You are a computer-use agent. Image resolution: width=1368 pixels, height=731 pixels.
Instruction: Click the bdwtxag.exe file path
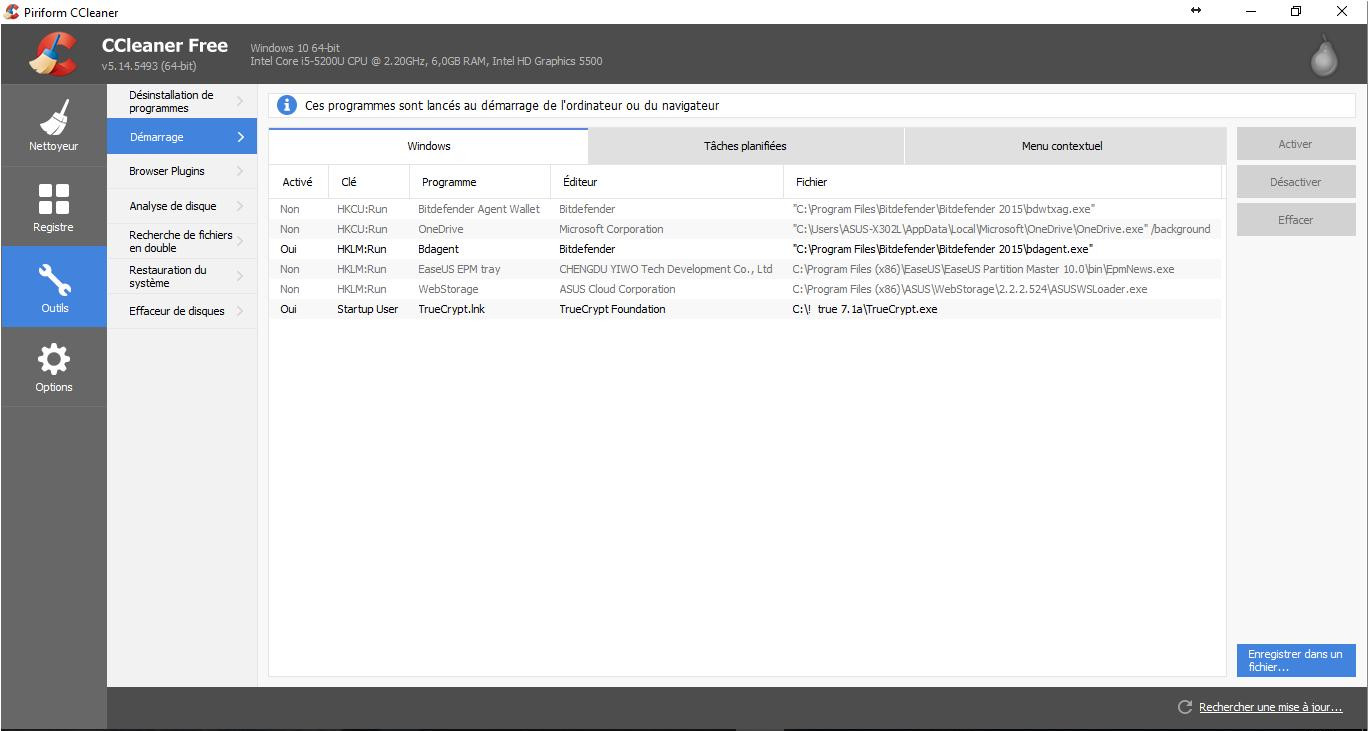coord(944,209)
